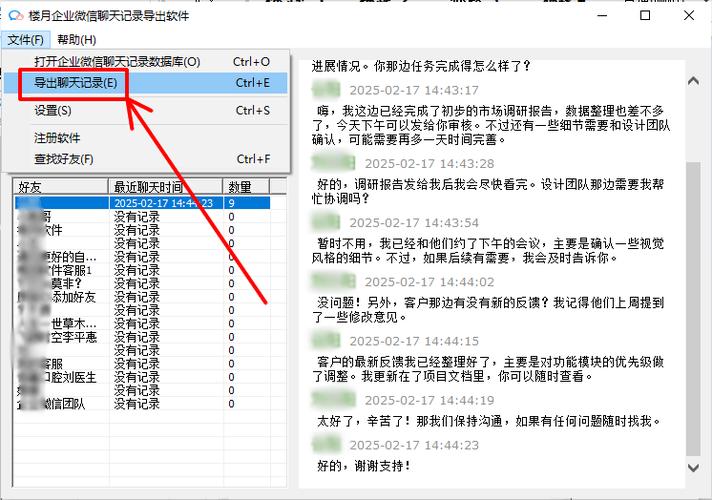
Task: Close the application window
Action: (688, 15)
